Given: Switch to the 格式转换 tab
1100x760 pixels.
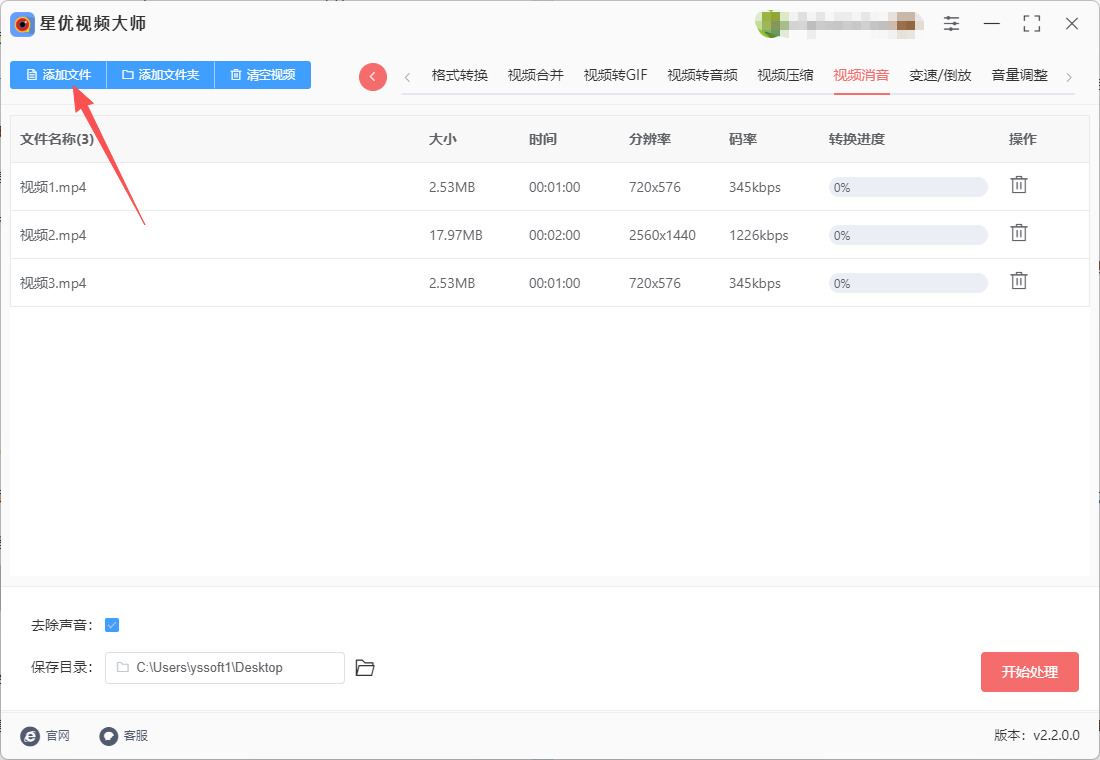Looking at the screenshot, I should 460,76.
